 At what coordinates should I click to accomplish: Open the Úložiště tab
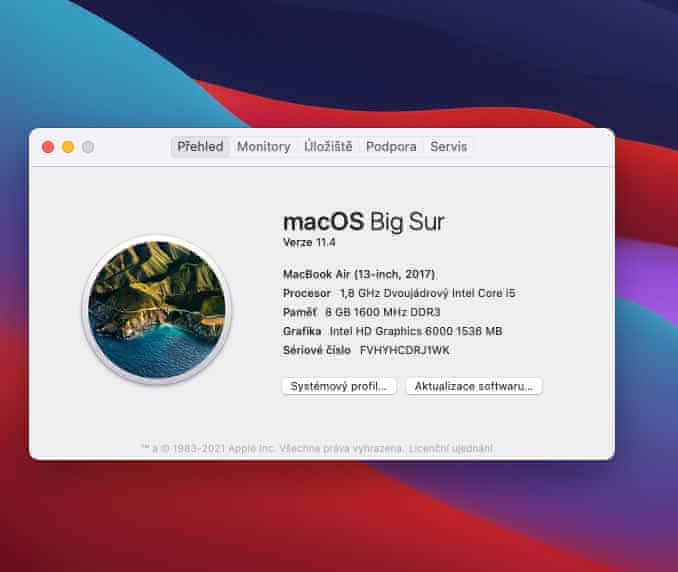[x=328, y=147]
